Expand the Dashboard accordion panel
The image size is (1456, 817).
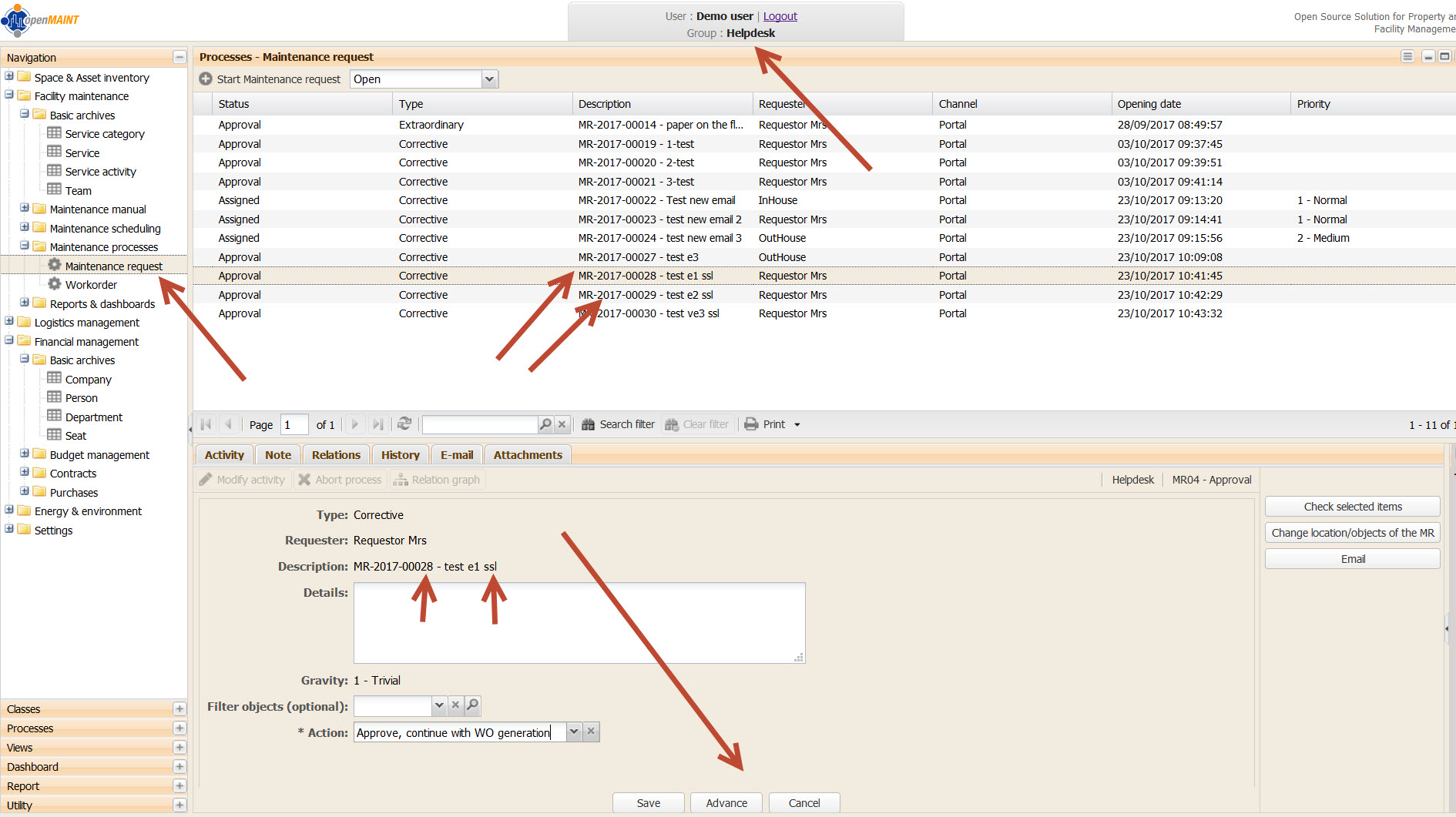tap(179, 767)
